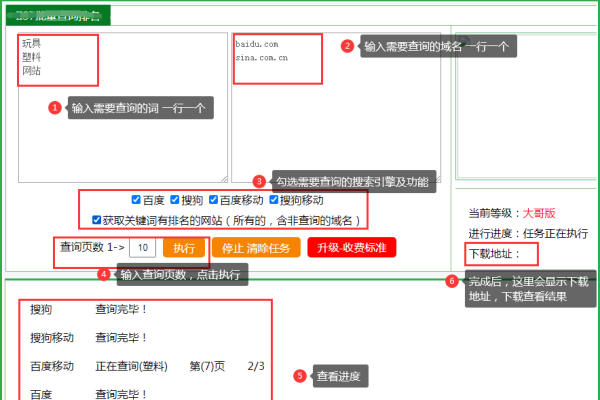This screenshot has width=600, height=400.
Task: Click the 查询页数 1-> label
Action: coord(92,247)
